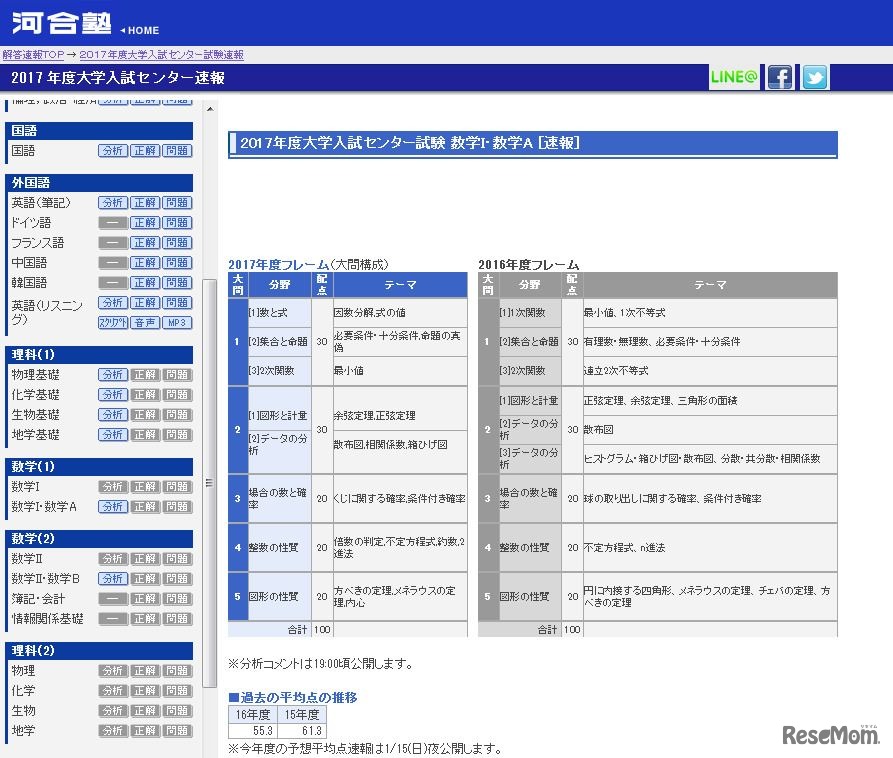This screenshot has width=893, height=758.
Task: Open 問題 for ドイツ語
Action: (x=177, y=223)
